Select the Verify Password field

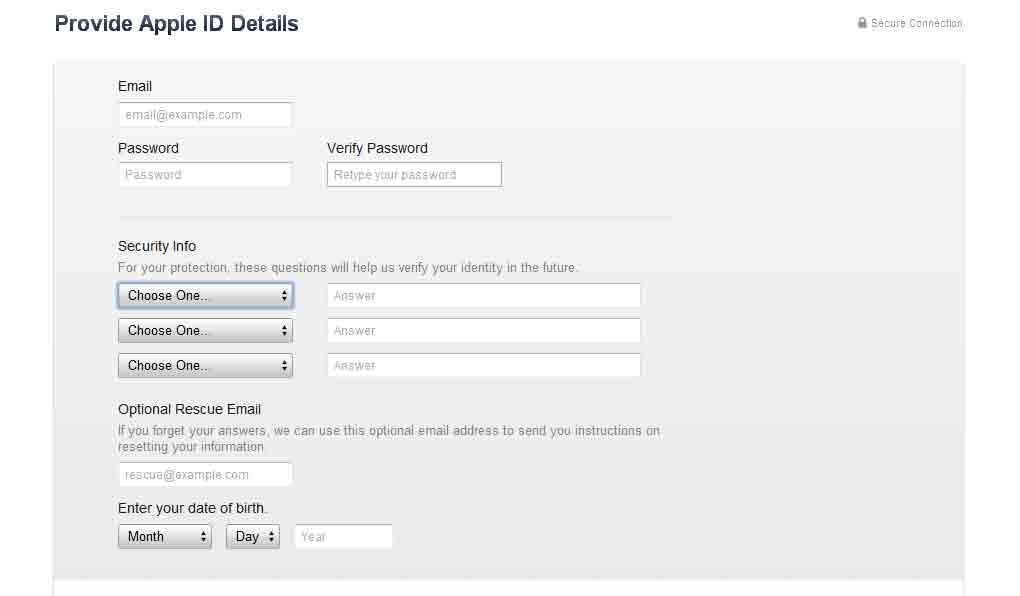pos(414,175)
